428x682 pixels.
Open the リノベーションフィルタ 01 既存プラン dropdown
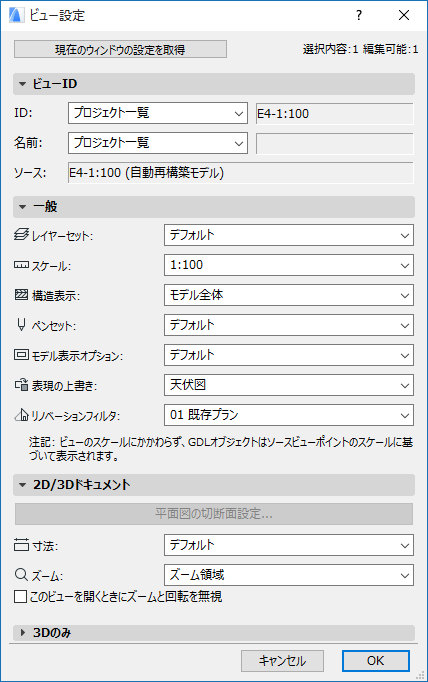point(289,415)
